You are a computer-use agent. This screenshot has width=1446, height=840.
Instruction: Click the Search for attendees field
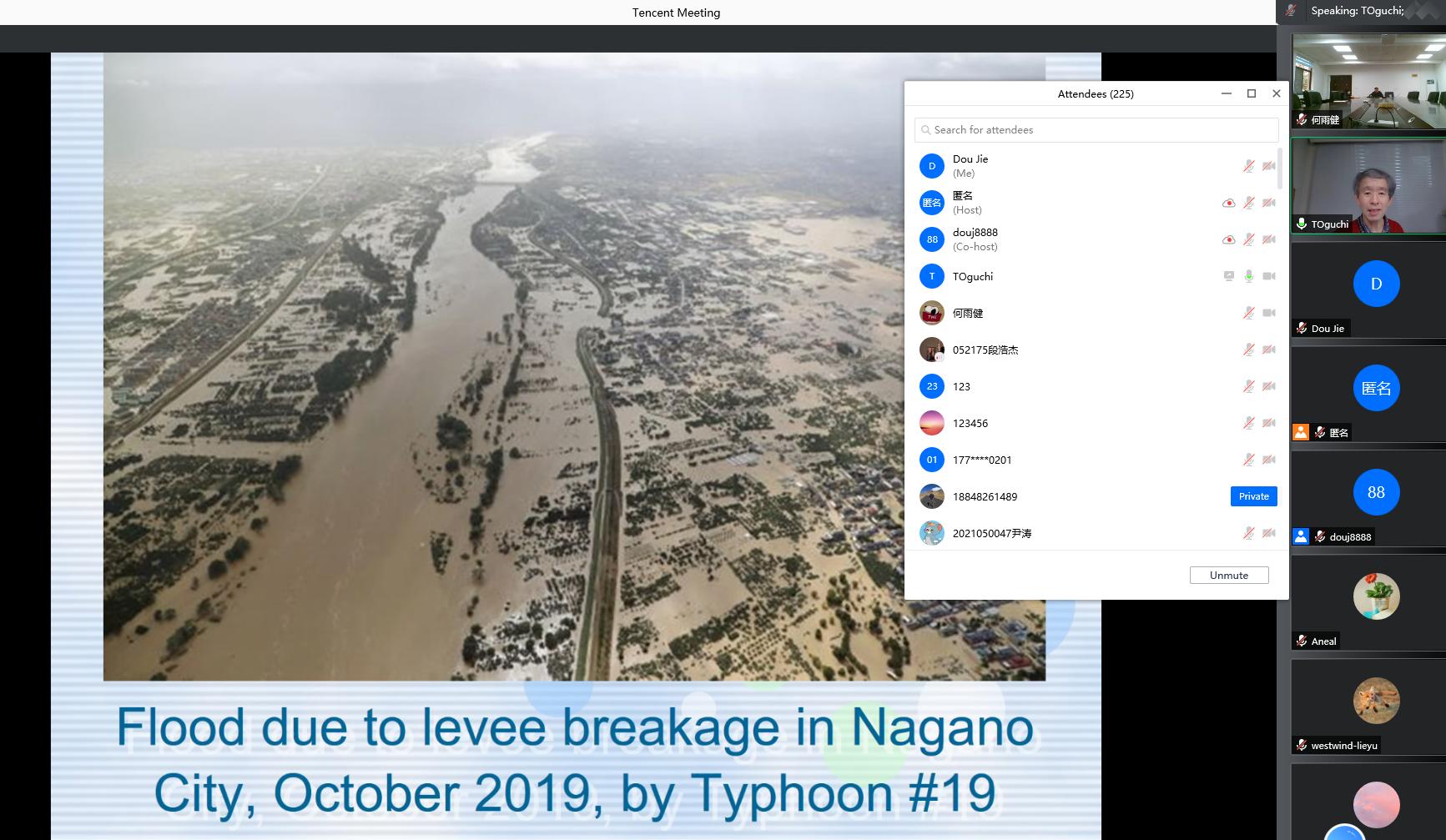pos(1096,130)
